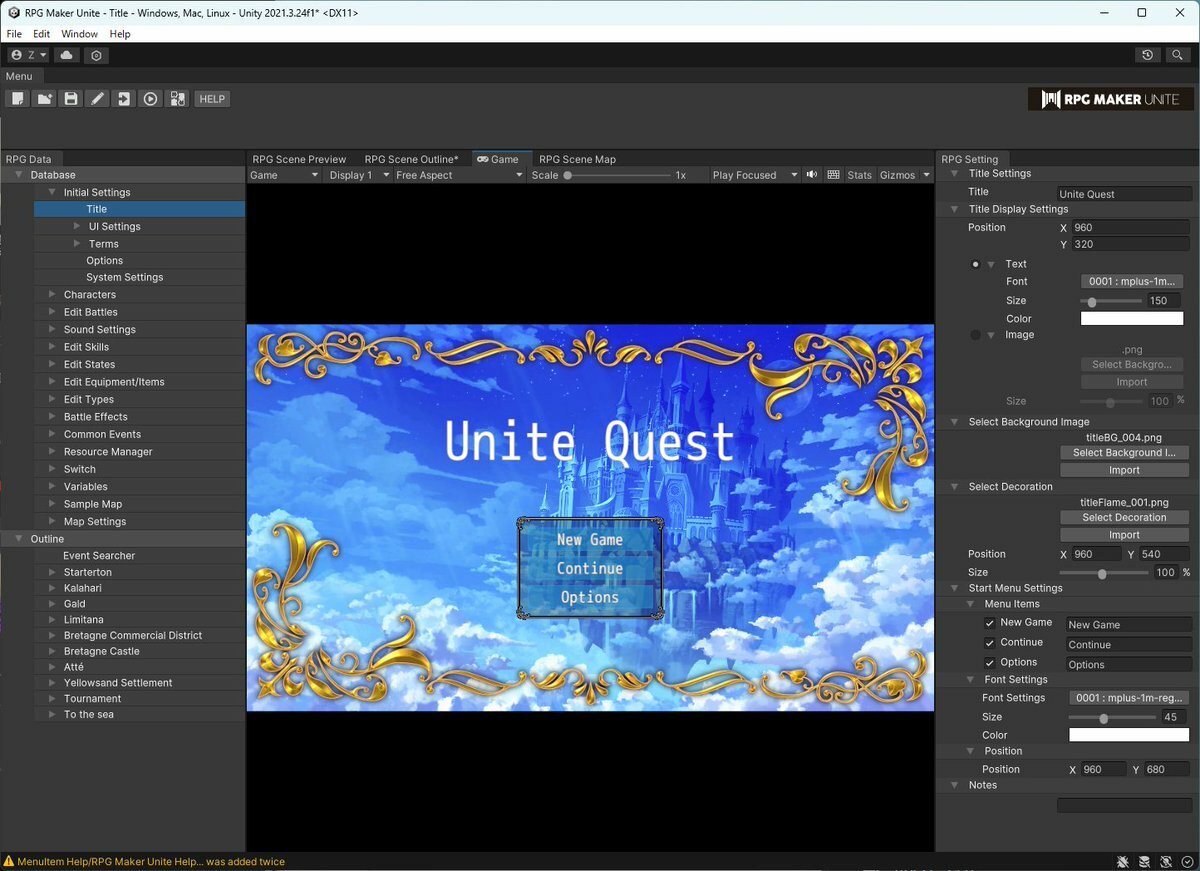Click the open project folder icon

tap(44, 99)
